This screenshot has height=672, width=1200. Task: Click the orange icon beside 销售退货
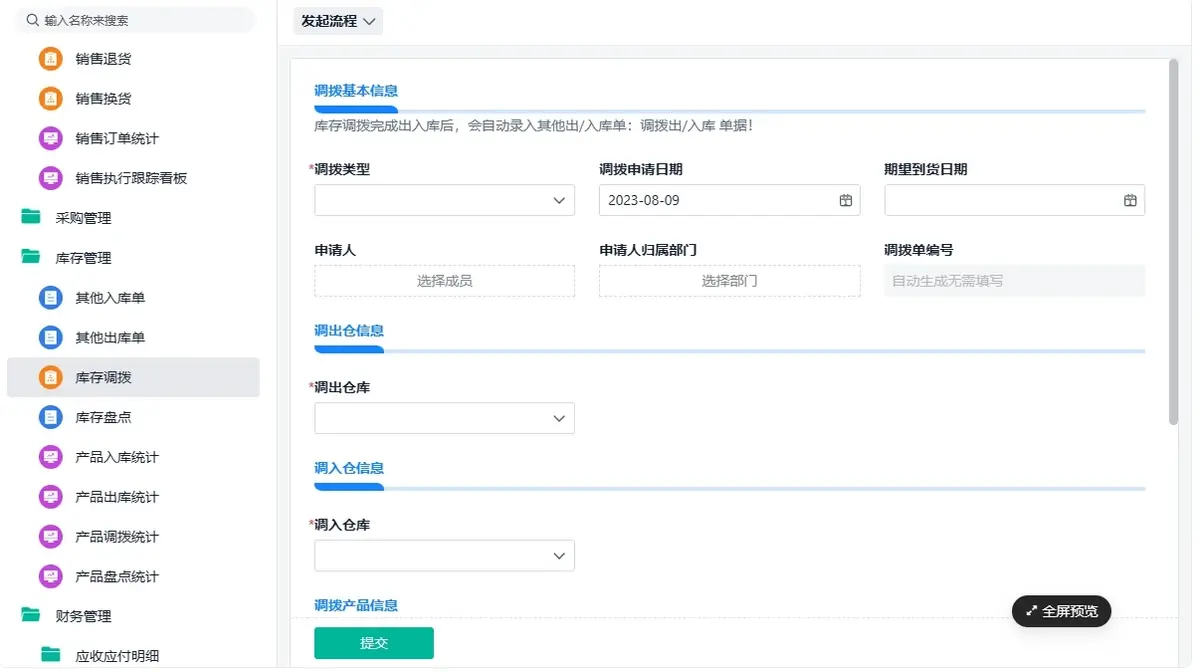coord(50,59)
